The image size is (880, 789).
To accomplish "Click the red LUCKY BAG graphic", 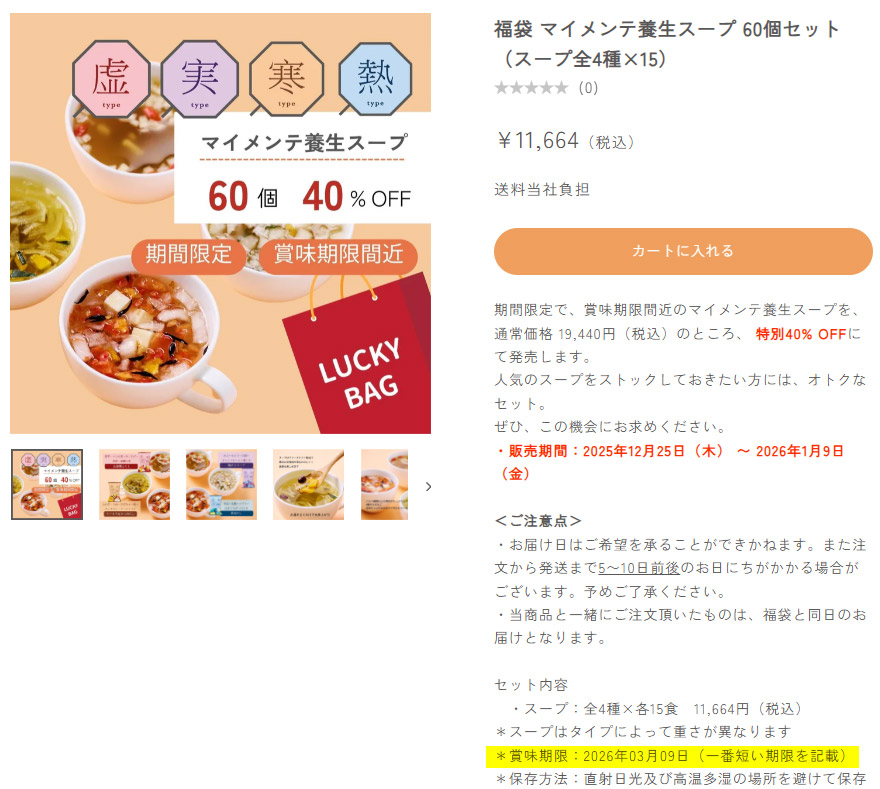I will click(360, 359).
